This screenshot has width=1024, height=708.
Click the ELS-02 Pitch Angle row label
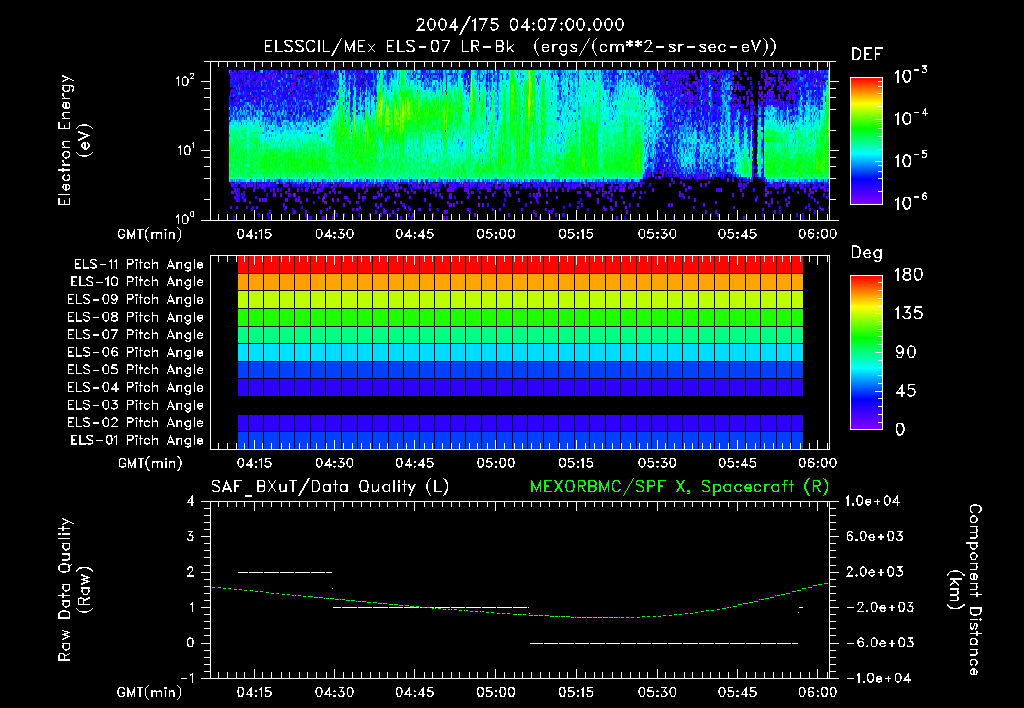pos(135,423)
